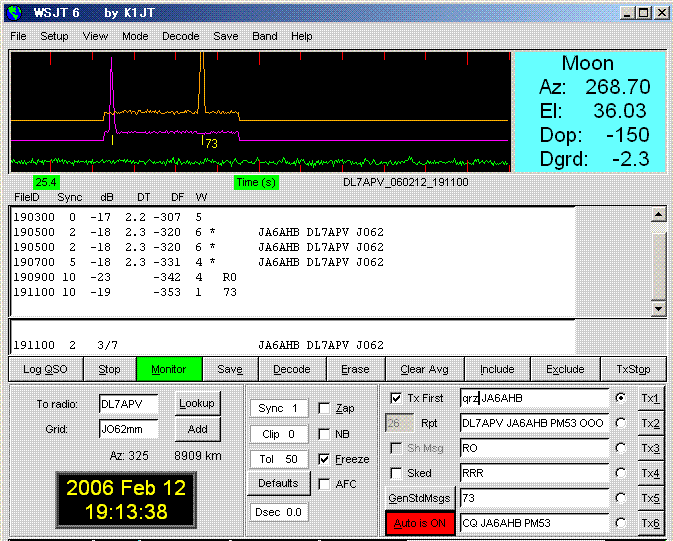
Task: Open the Band menu
Action: pos(265,36)
